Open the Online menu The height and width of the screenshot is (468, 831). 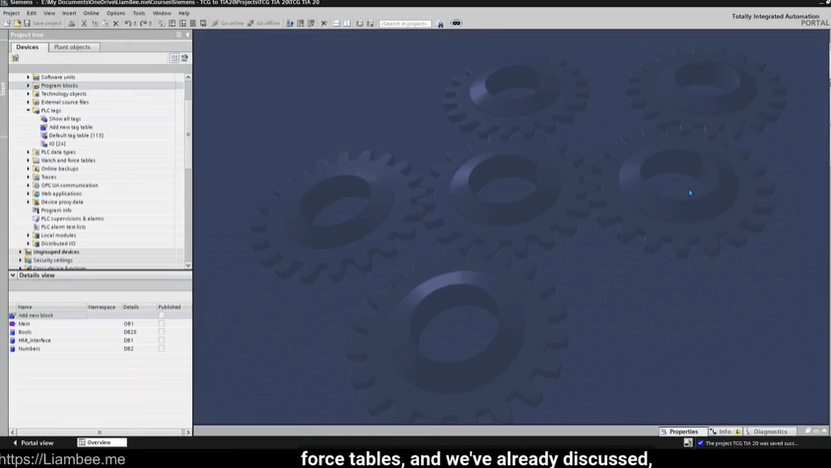coord(91,13)
